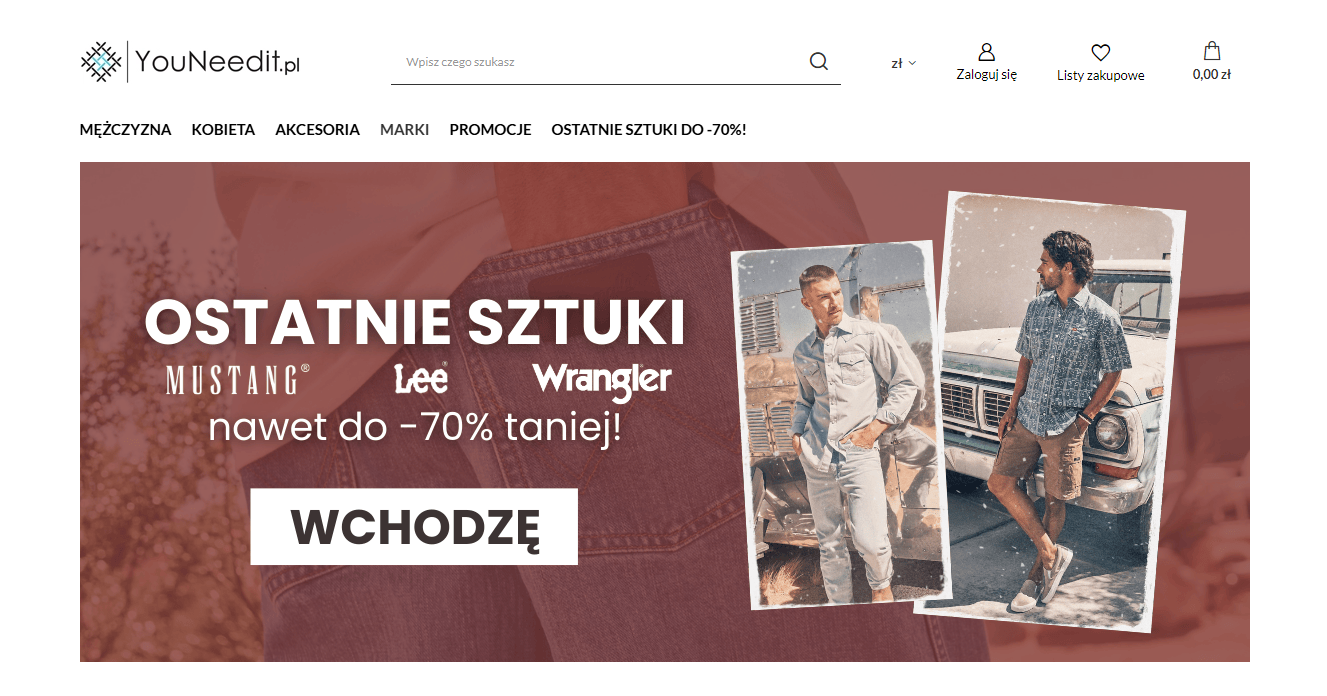Go to the MARKI menu item
The width and height of the screenshot is (1327, 696).
point(405,130)
